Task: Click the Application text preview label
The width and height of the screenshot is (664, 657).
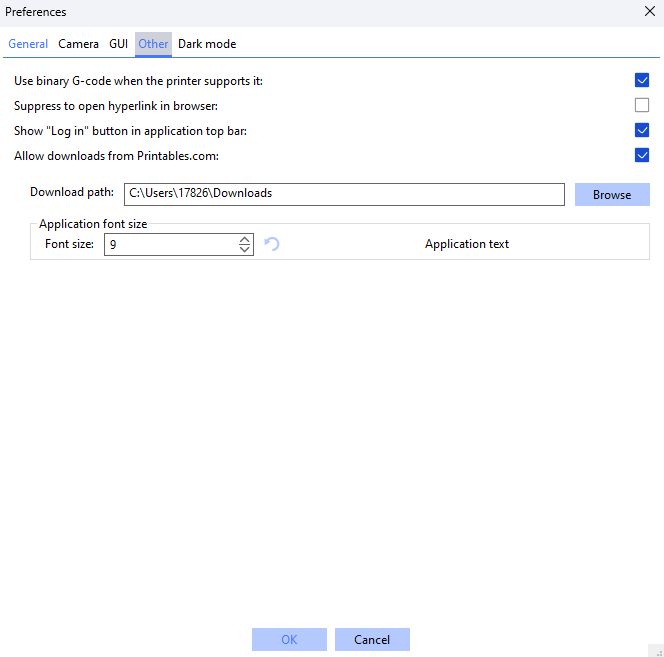Action: [467, 244]
